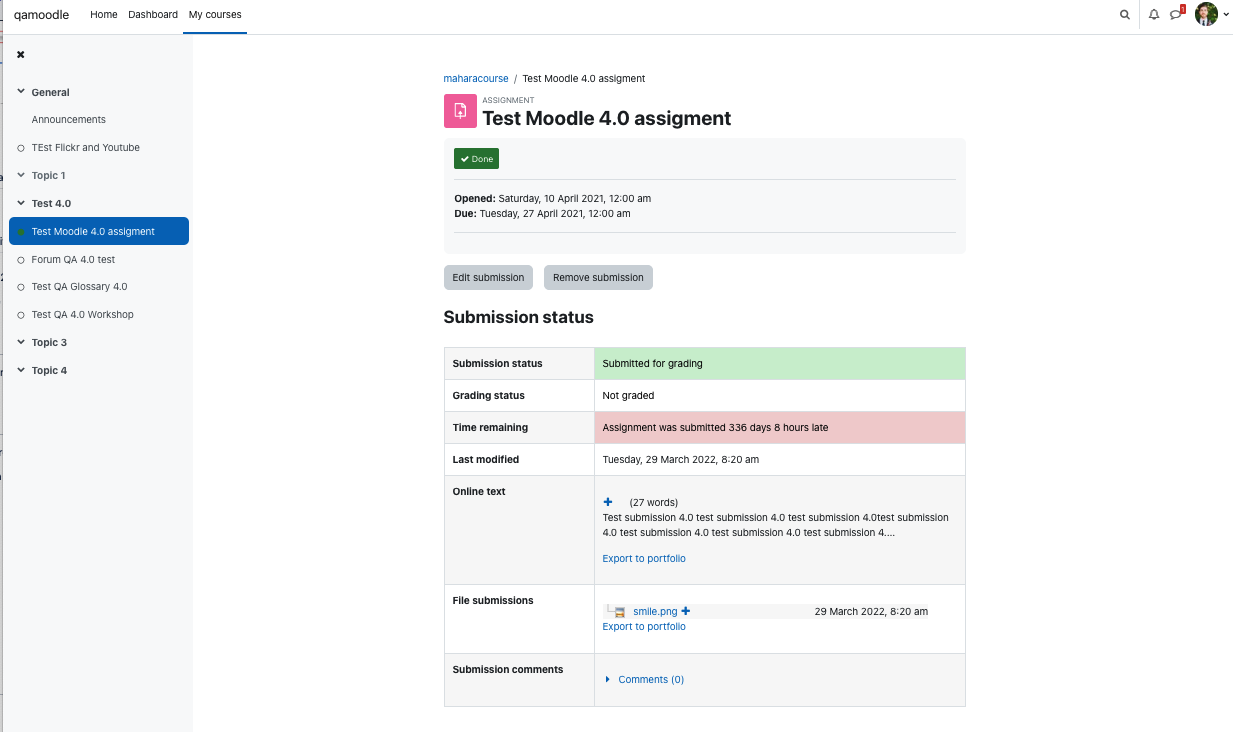This screenshot has width=1233, height=732.
Task: Click the pink assignment activity icon
Action: 460,111
